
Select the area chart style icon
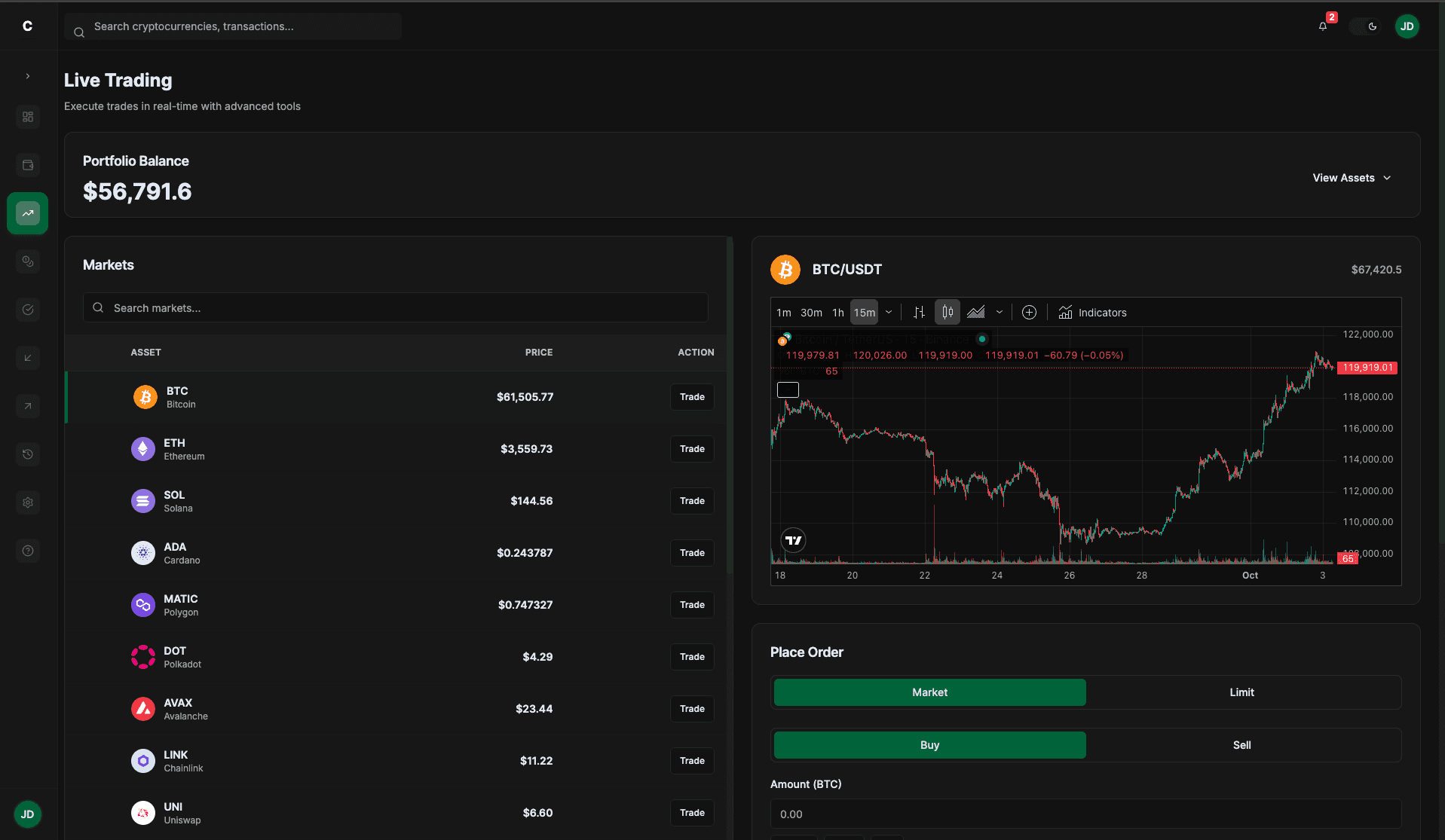click(x=976, y=312)
